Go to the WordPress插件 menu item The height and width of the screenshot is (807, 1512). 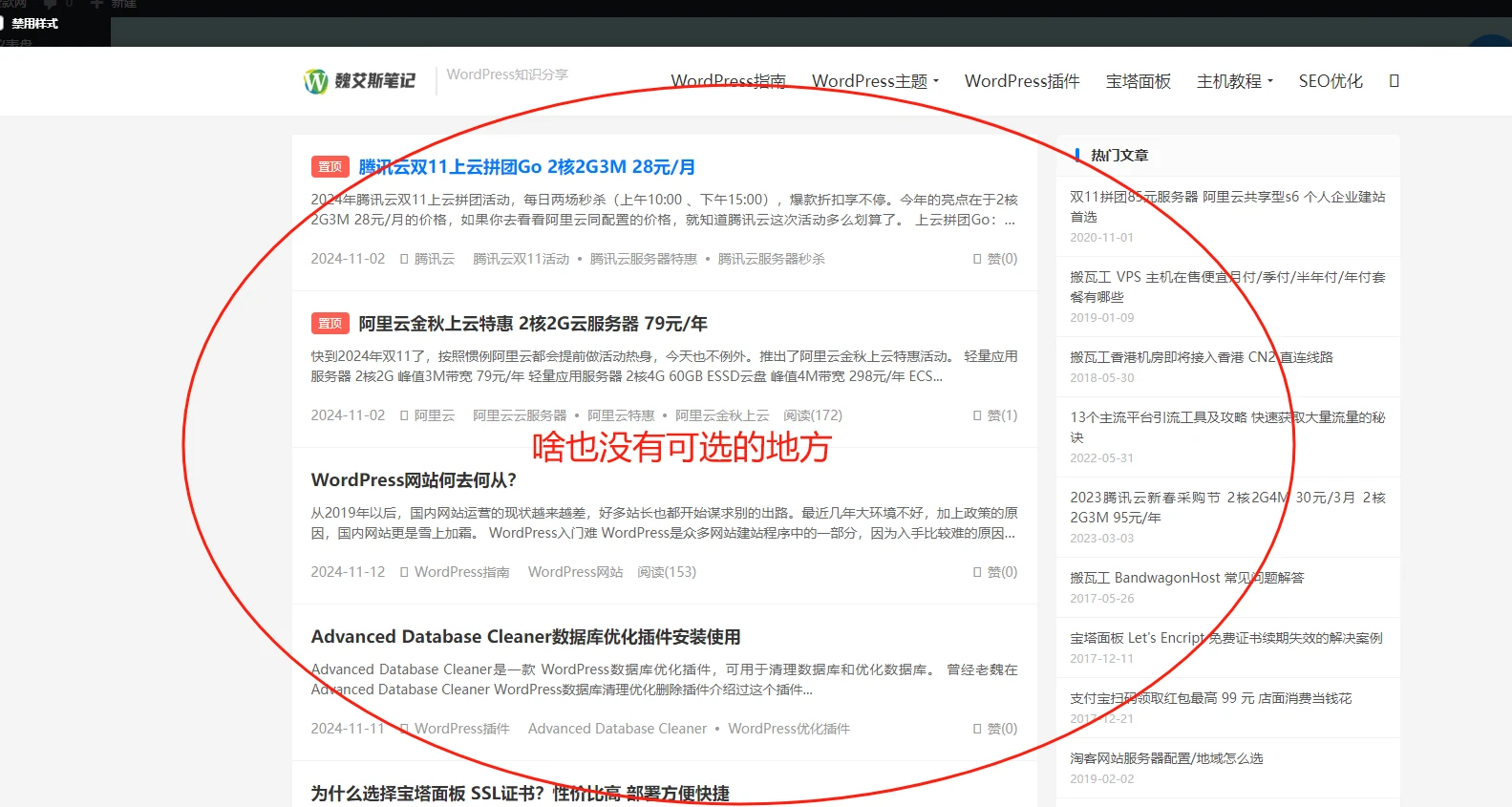point(1021,81)
